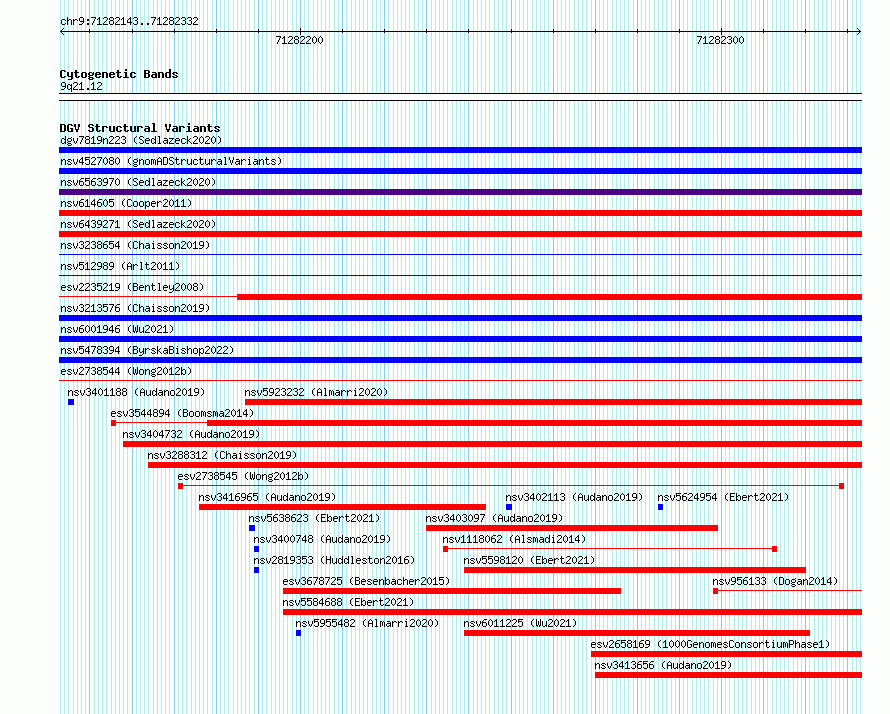Click the blue nsv3400748 marker square
The image size is (890, 714).
coord(257,549)
